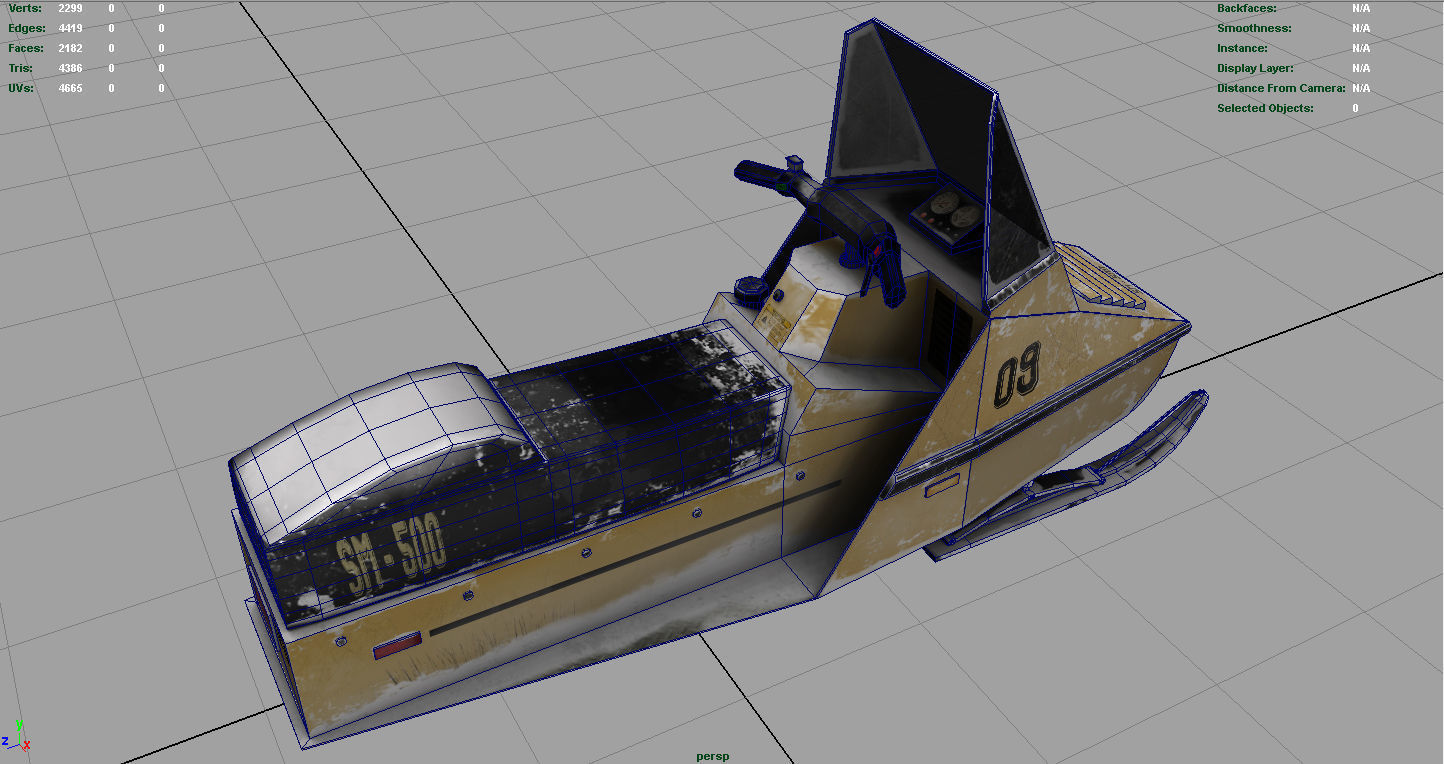1444x764 pixels.
Task: Click the Verts label in the HUD
Action: [x=25, y=8]
